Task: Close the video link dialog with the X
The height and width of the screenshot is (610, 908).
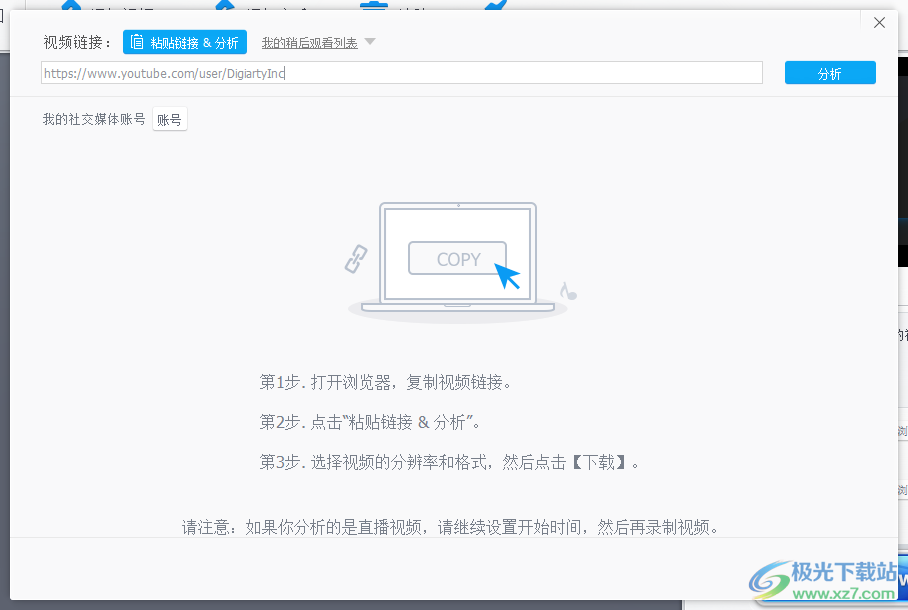Action: pyautogui.click(x=879, y=22)
